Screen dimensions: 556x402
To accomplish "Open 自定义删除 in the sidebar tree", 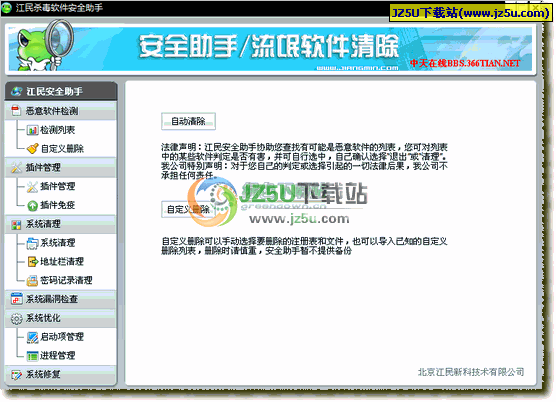I will coord(62,149).
